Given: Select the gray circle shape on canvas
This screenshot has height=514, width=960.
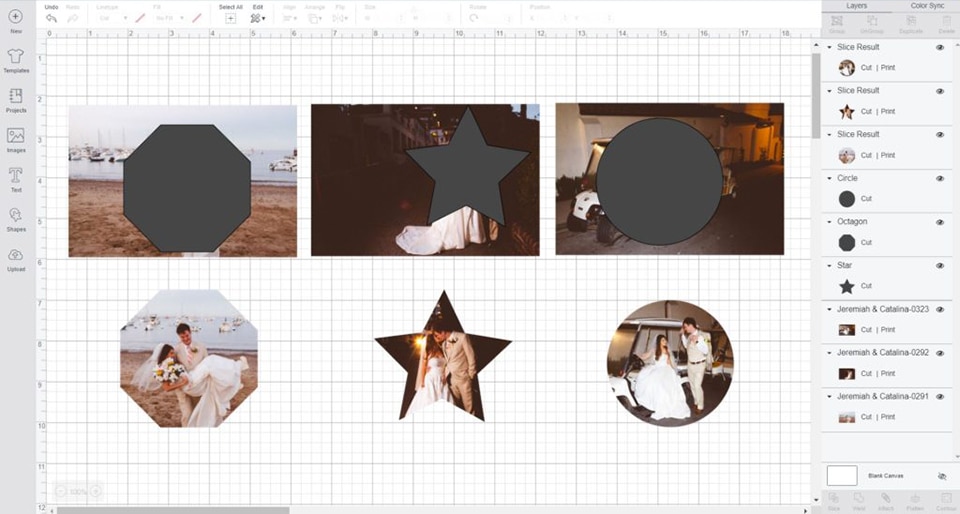Looking at the screenshot, I should (659, 181).
